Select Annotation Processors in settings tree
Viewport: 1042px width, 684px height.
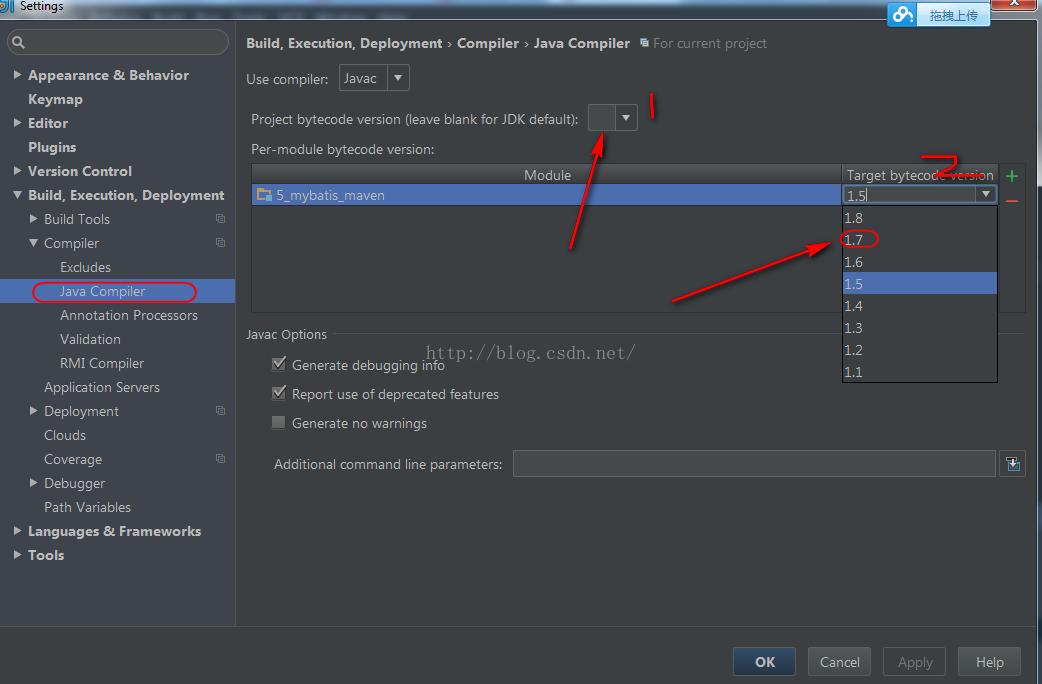point(128,315)
